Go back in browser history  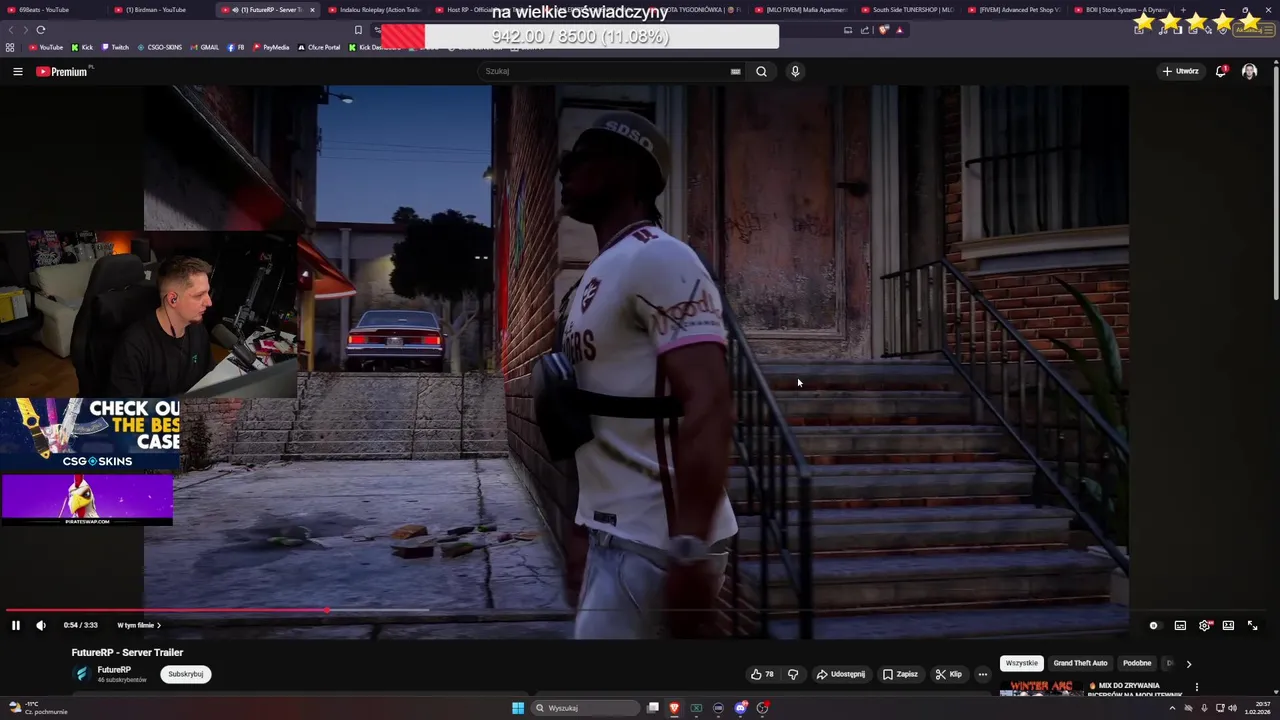pos(11,30)
